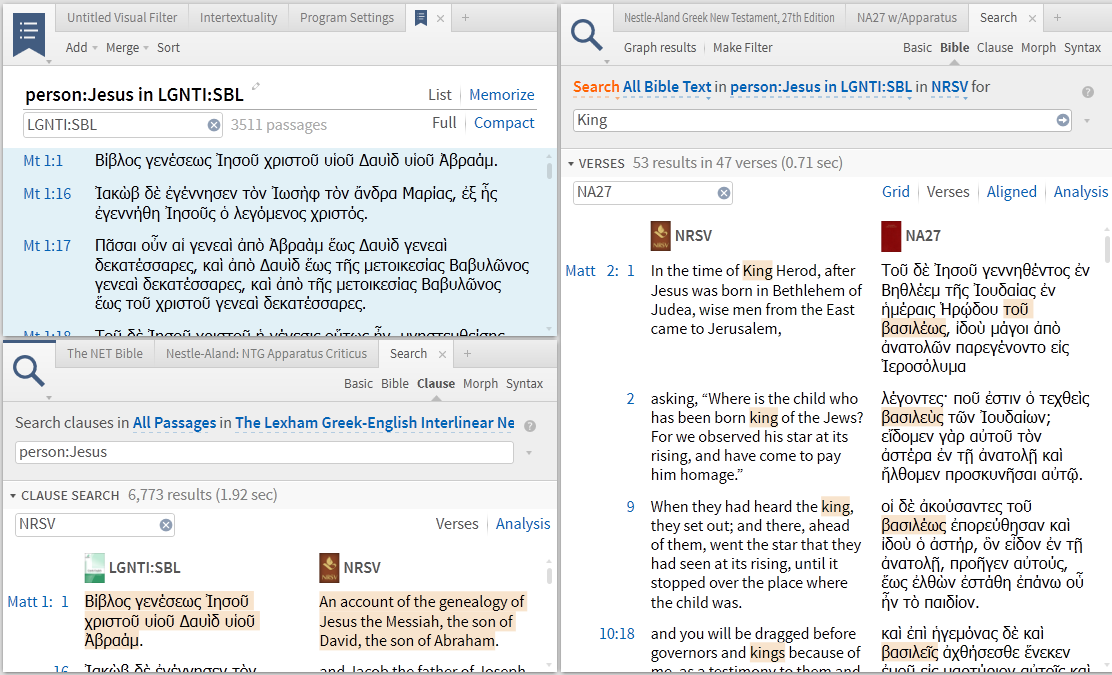This screenshot has height=675, width=1112.
Task: Click the NRSV book cover icon in Bible results
Action: pos(660,236)
